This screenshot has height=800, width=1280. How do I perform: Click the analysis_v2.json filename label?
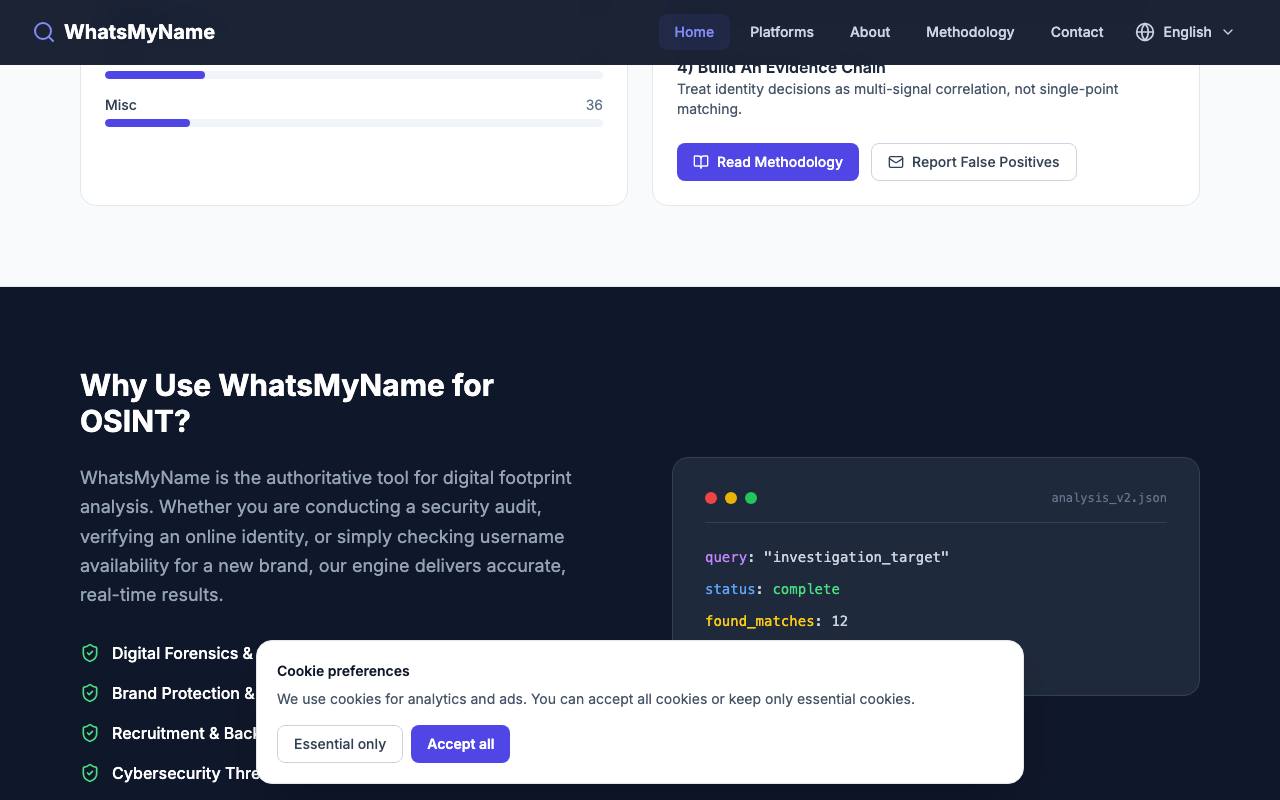[x=1109, y=498]
